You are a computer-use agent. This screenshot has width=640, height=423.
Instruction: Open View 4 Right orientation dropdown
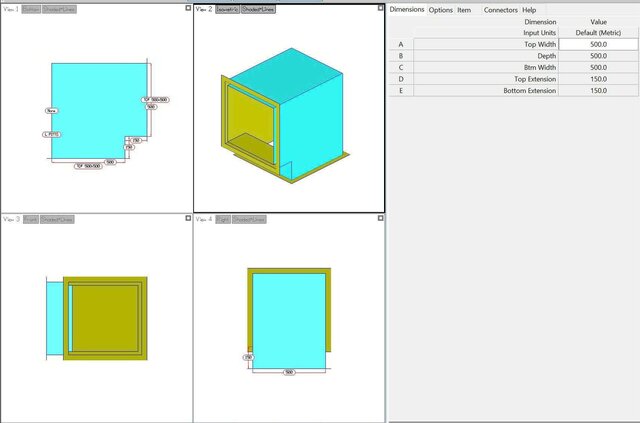(223, 219)
